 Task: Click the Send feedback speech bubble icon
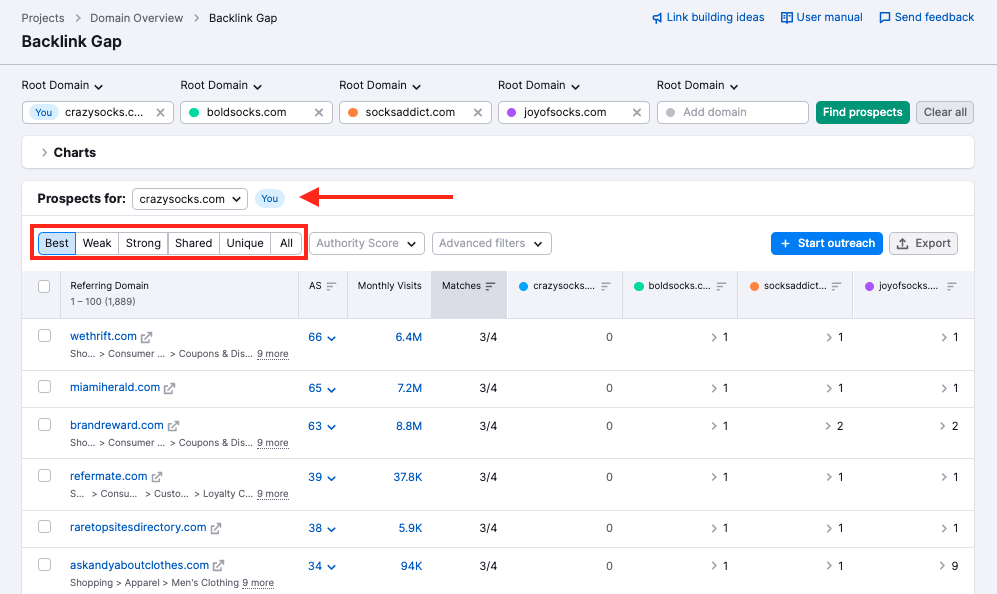click(x=884, y=18)
